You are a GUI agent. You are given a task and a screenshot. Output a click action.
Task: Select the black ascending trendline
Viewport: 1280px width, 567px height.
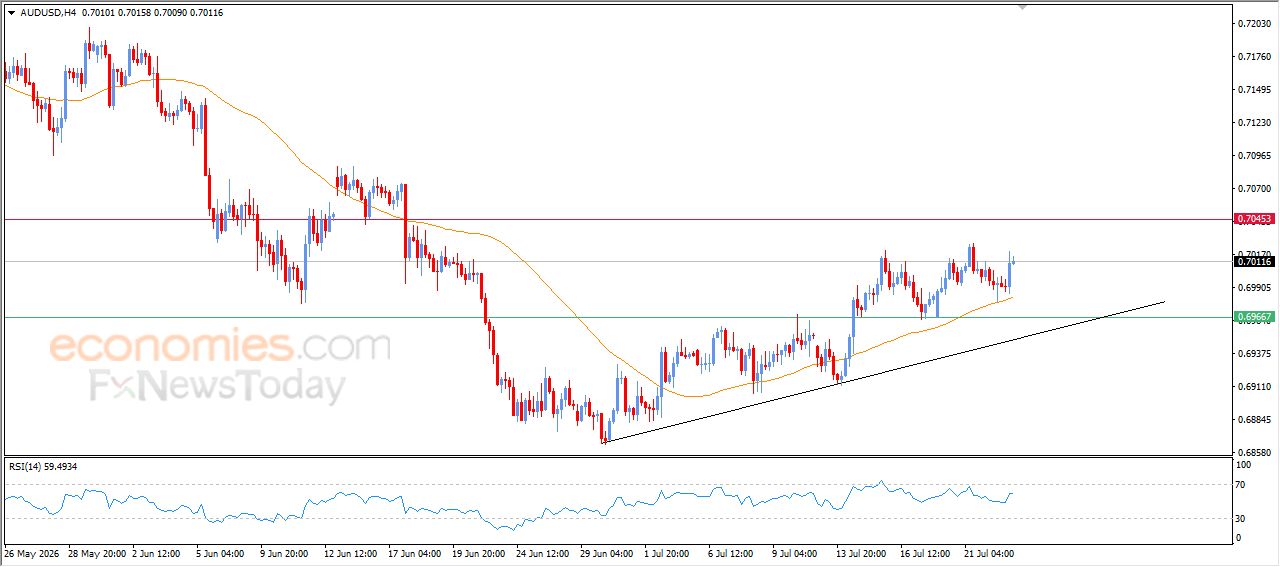pyautogui.click(x=885, y=371)
